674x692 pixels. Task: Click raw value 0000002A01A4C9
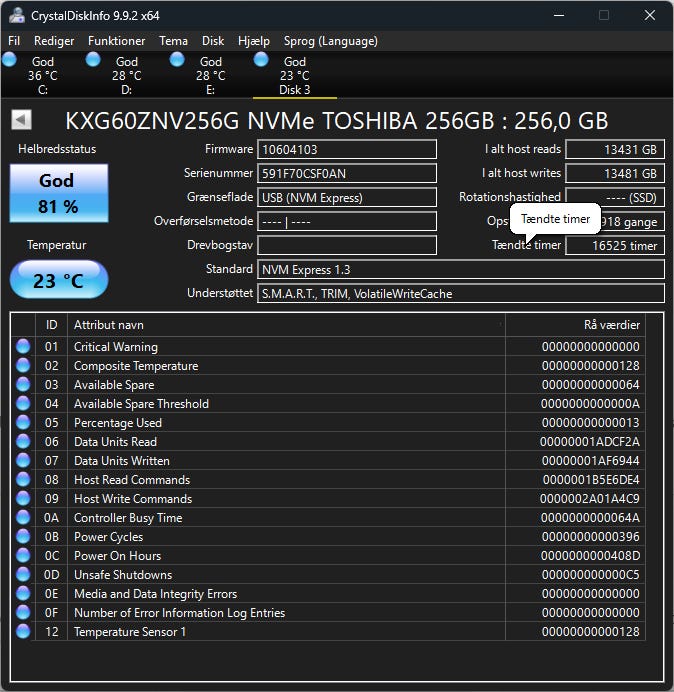coord(589,499)
